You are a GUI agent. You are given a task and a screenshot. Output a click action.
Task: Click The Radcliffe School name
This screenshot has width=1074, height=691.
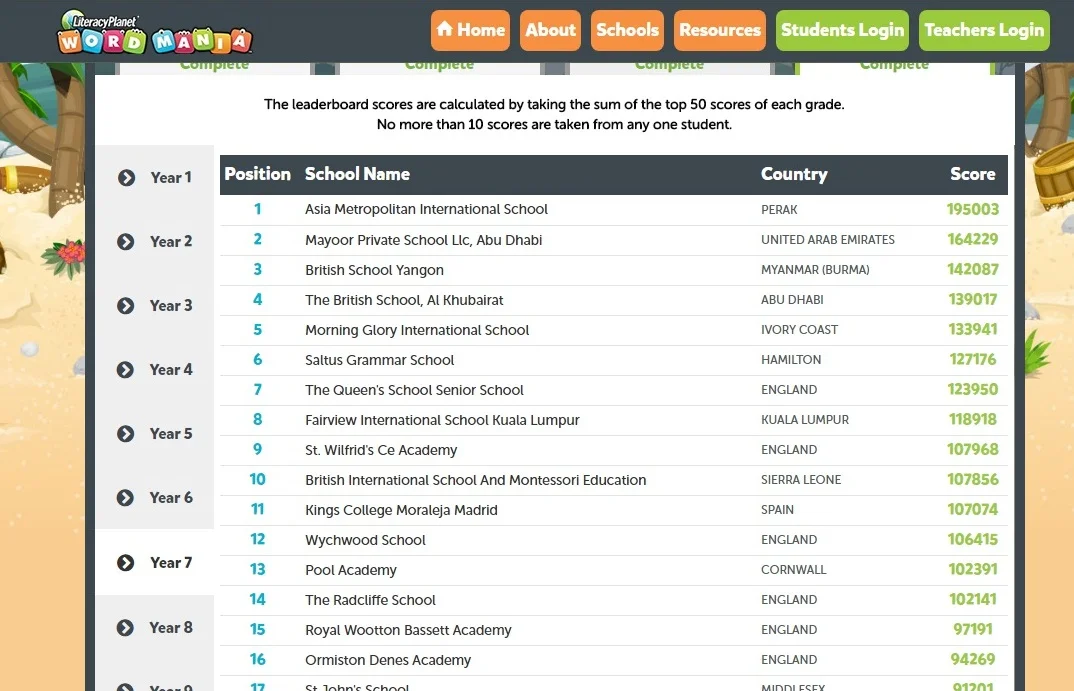click(x=371, y=600)
